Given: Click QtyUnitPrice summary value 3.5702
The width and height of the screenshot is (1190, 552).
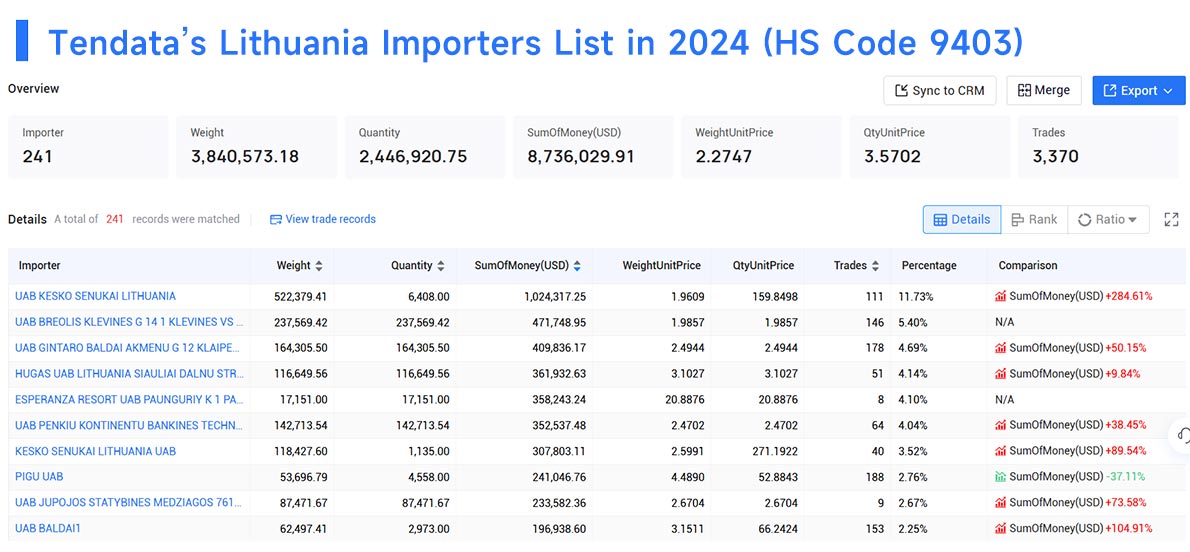Looking at the screenshot, I should click(x=892, y=157).
